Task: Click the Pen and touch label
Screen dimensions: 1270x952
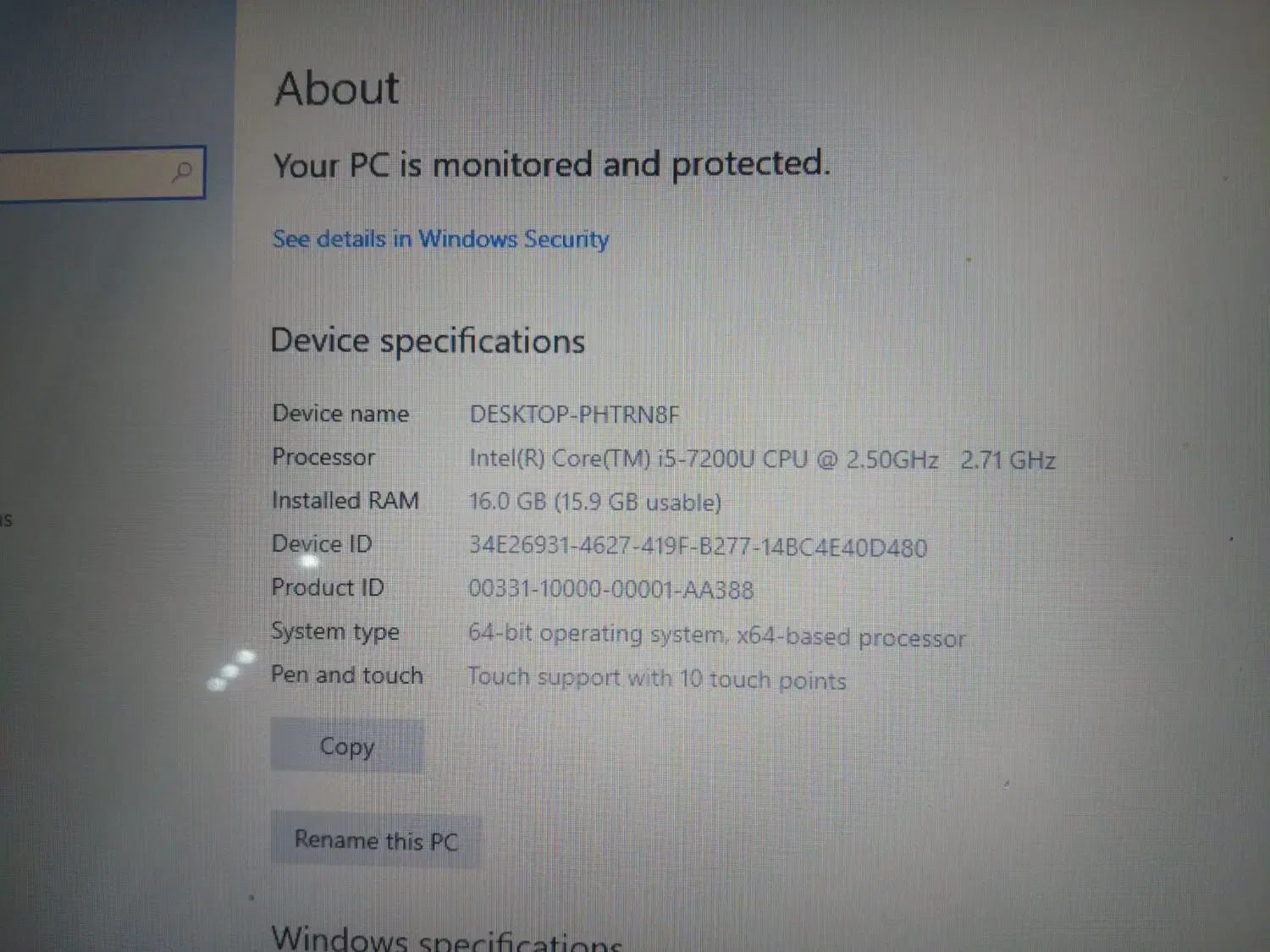Action: (x=346, y=674)
